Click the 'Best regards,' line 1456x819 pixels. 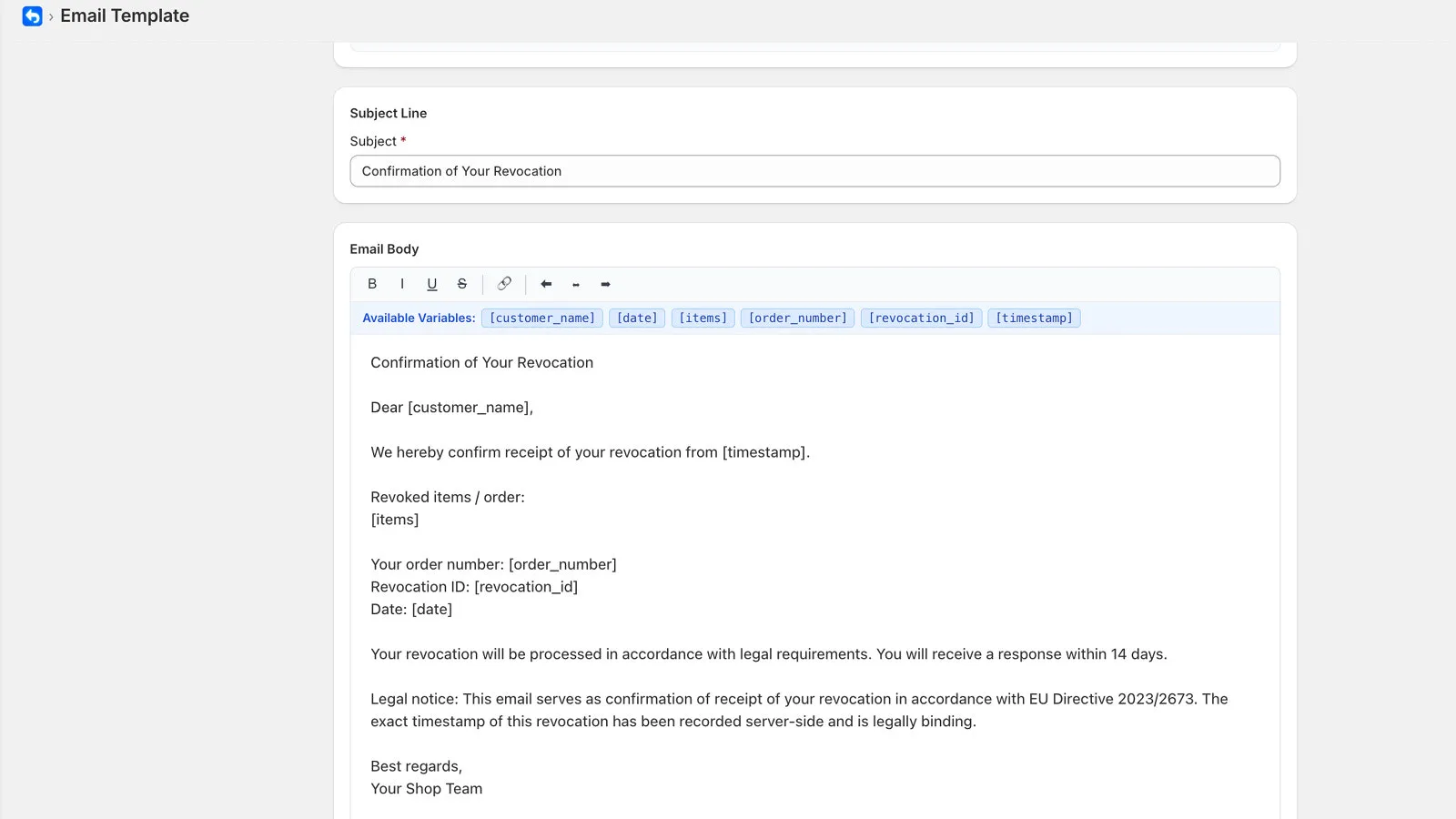click(x=416, y=766)
